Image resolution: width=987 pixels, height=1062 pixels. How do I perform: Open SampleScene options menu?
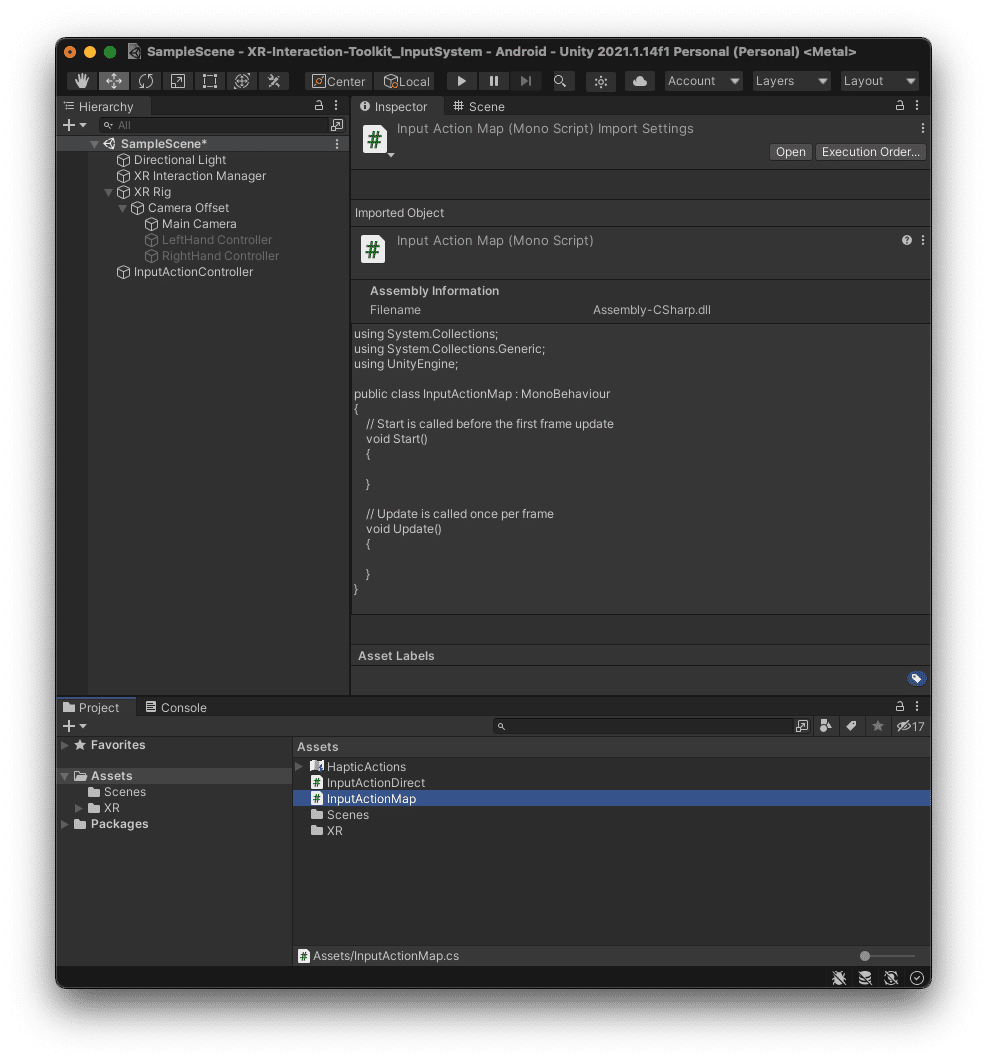337,144
